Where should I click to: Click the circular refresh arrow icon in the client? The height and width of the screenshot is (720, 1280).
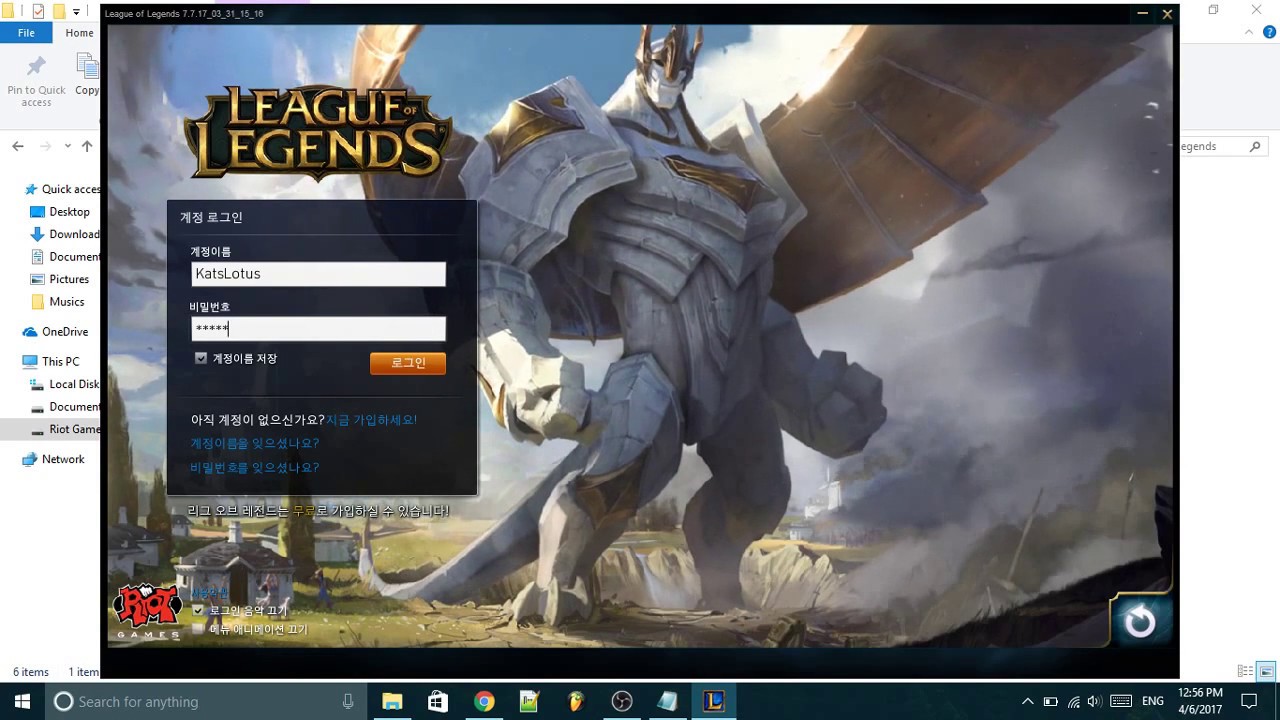tap(1140, 622)
